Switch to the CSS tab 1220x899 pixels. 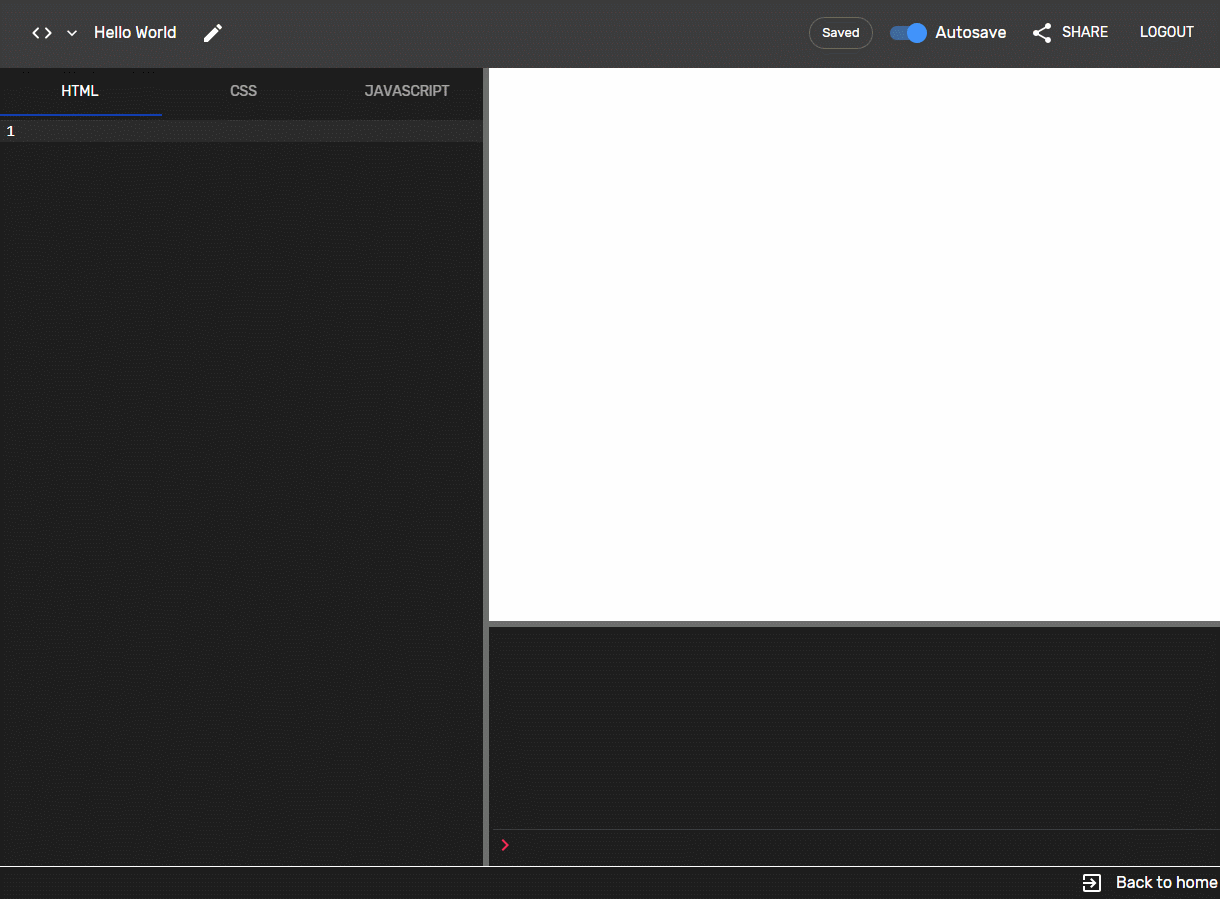tap(243, 90)
